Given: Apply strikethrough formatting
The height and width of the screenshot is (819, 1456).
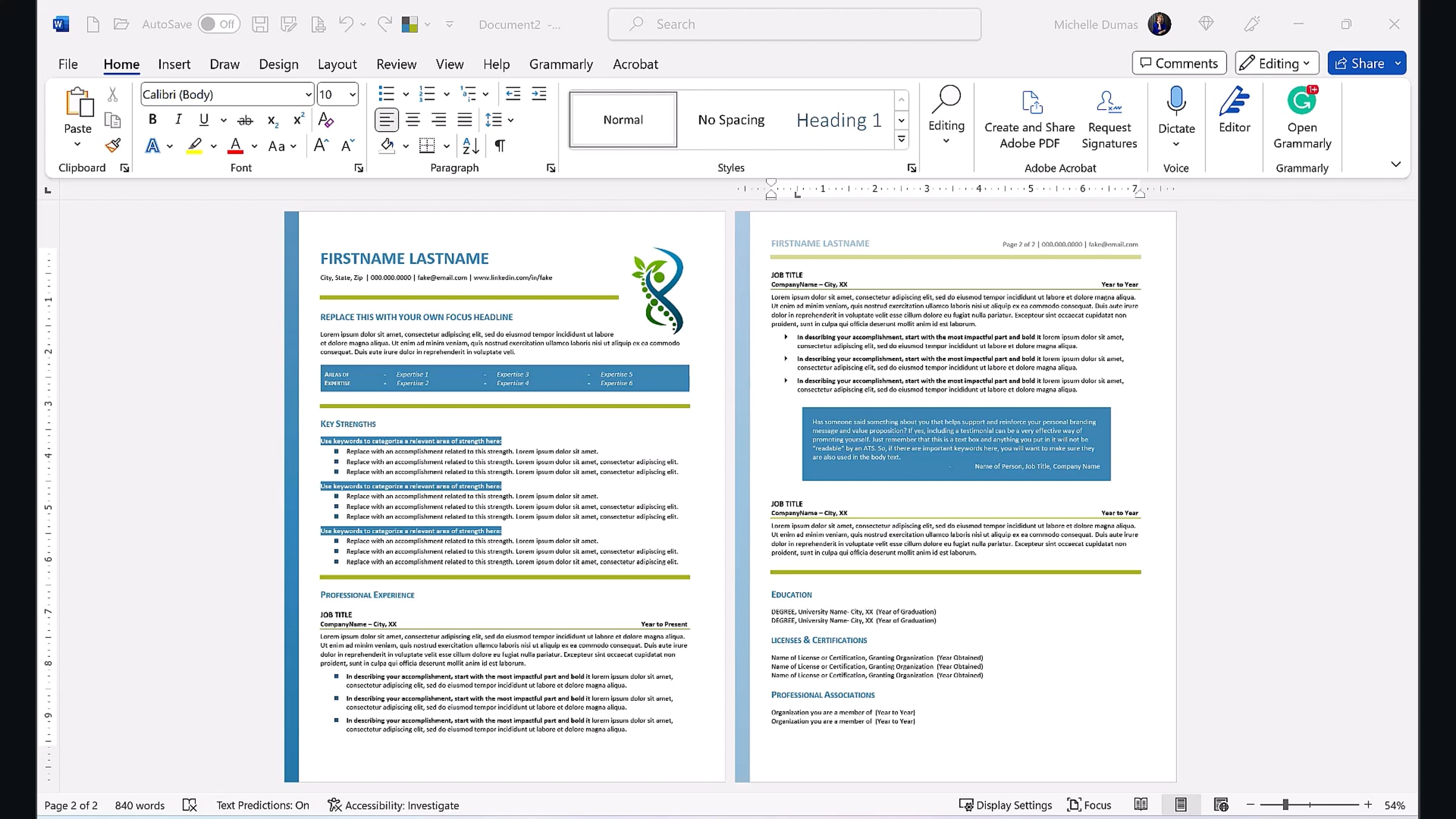Looking at the screenshot, I should coord(245,120).
